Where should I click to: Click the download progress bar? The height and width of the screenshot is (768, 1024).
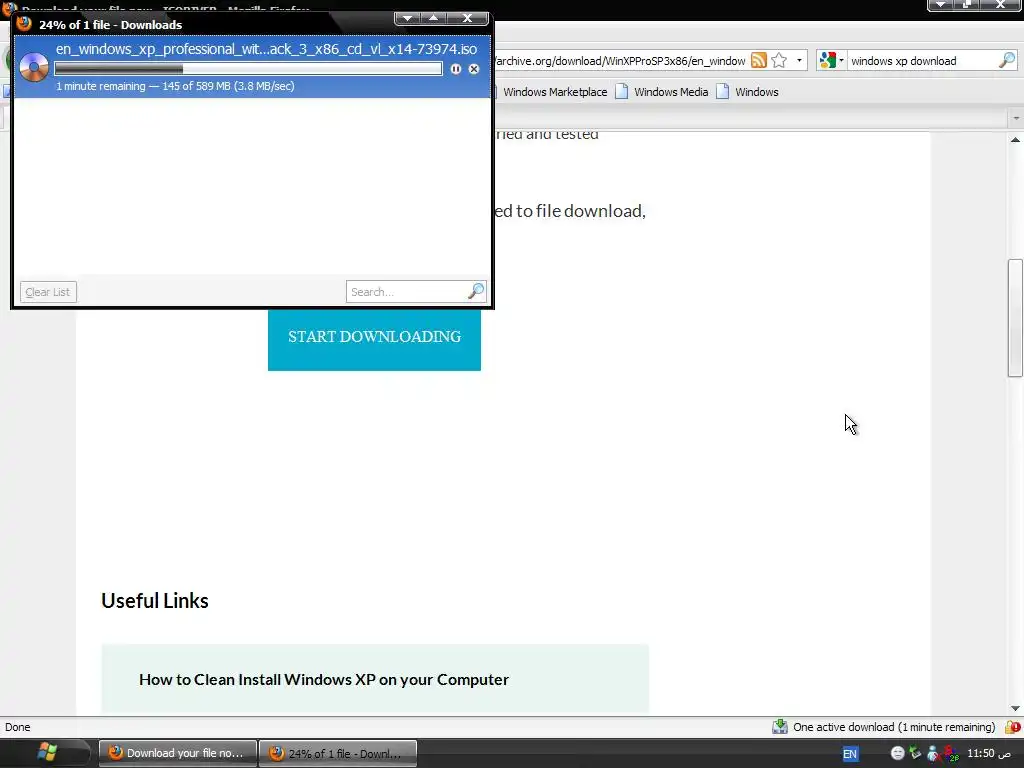pyautogui.click(x=248, y=69)
